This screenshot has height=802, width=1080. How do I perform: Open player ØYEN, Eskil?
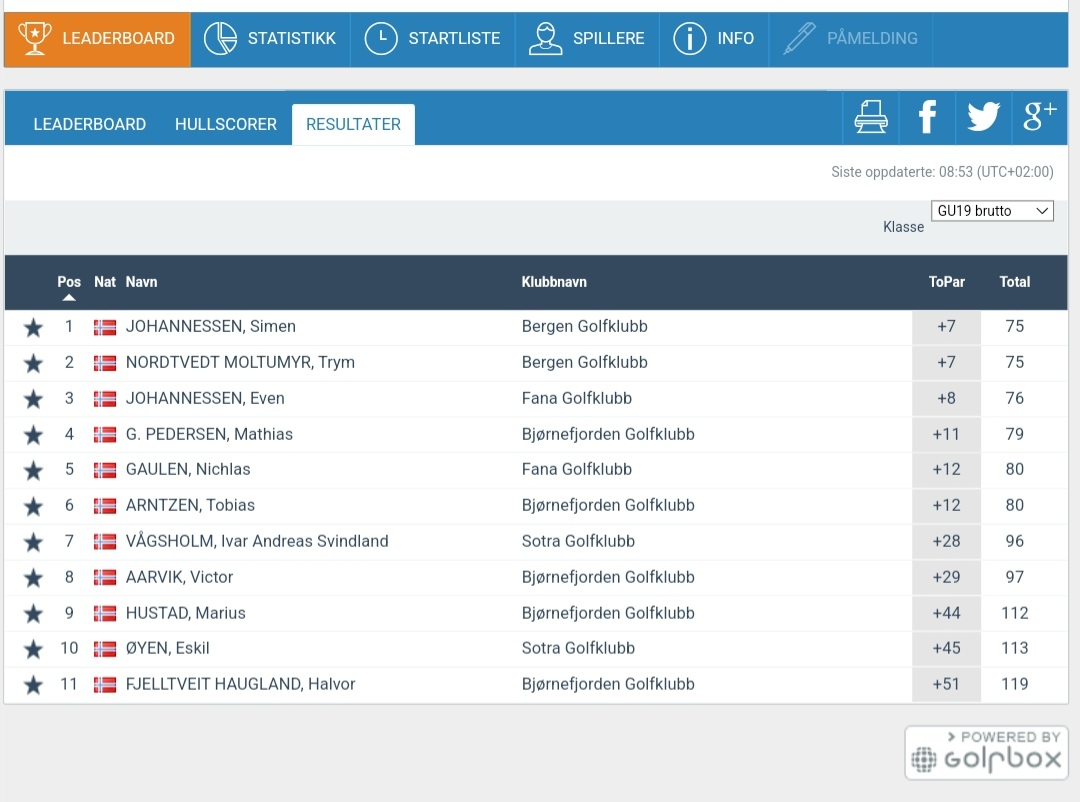(167, 648)
